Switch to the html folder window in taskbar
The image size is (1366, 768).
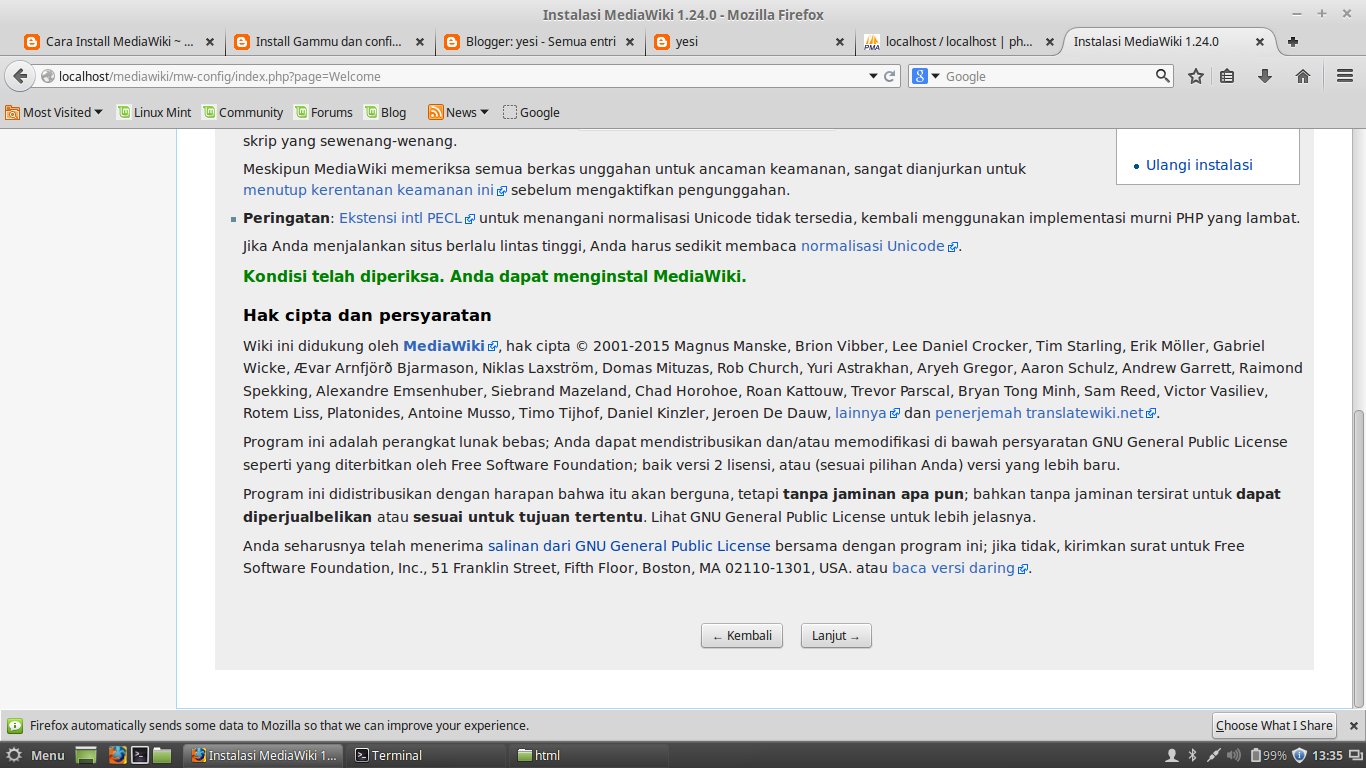pos(590,755)
